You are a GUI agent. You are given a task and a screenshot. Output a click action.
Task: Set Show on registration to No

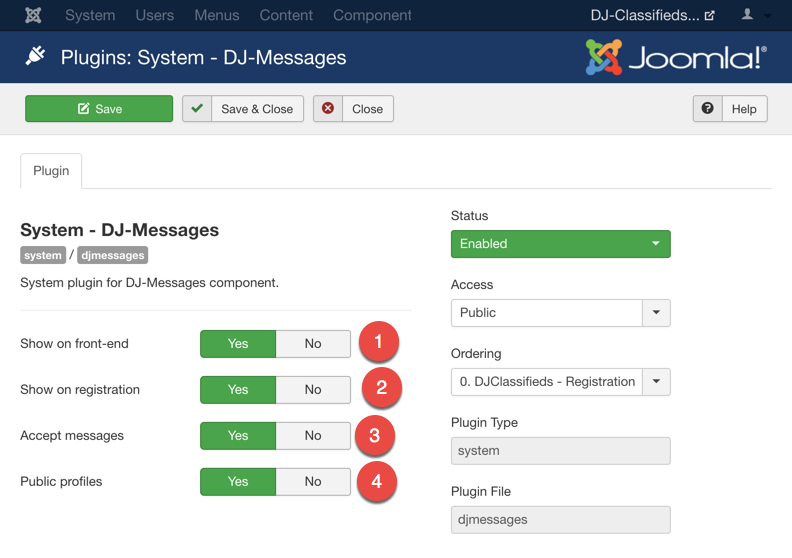[x=313, y=389]
